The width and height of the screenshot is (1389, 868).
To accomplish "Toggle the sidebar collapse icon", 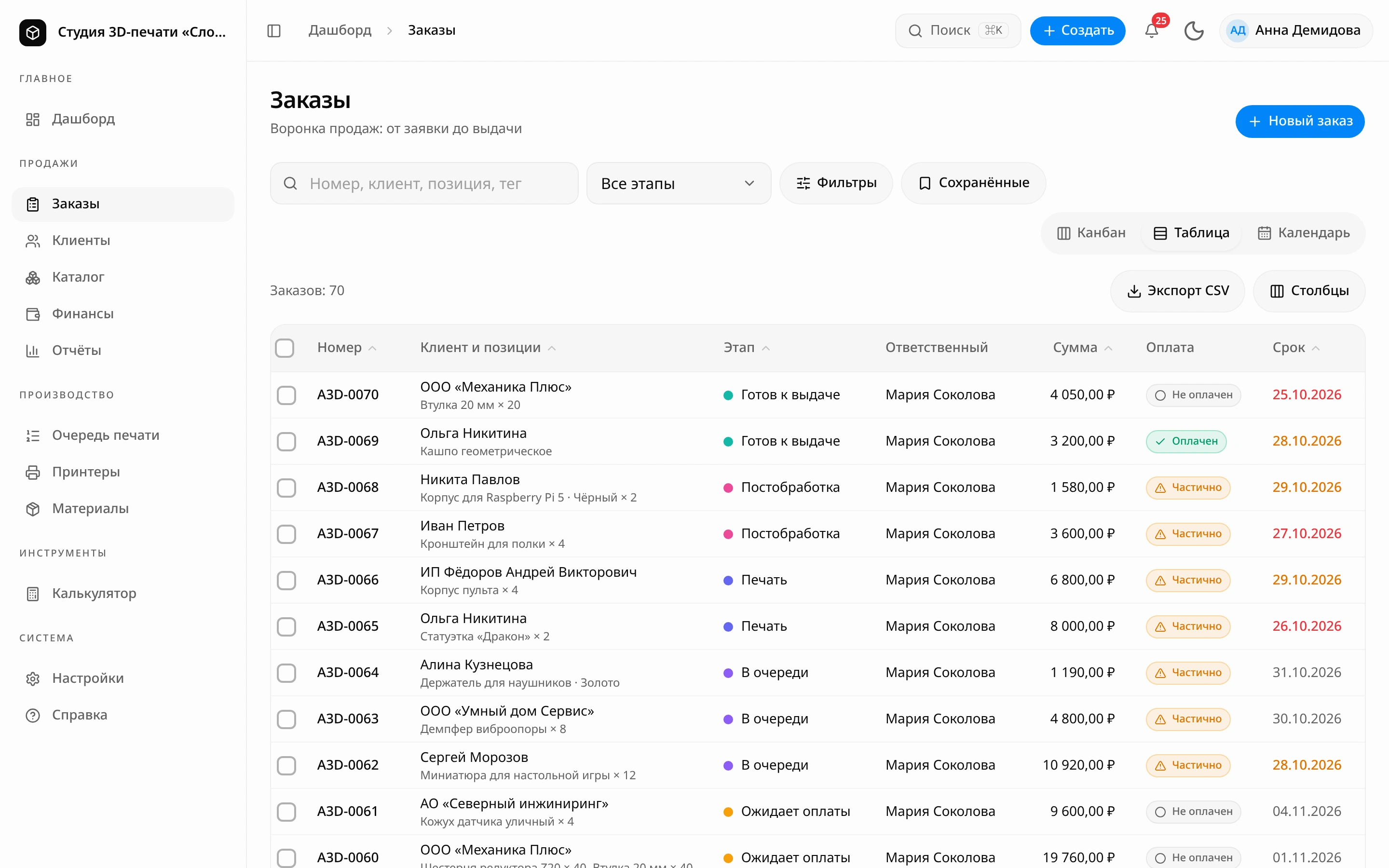I will click(274, 30).
